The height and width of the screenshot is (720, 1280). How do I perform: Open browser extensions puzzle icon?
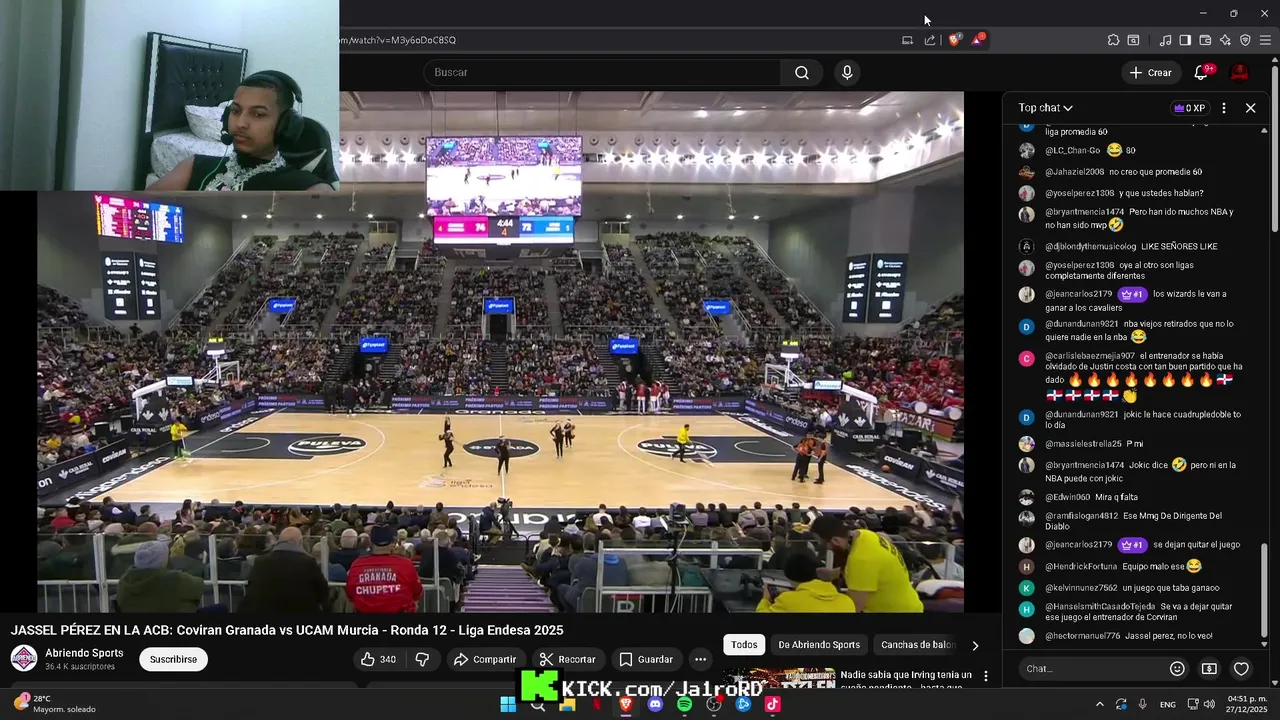[1113, 40]
